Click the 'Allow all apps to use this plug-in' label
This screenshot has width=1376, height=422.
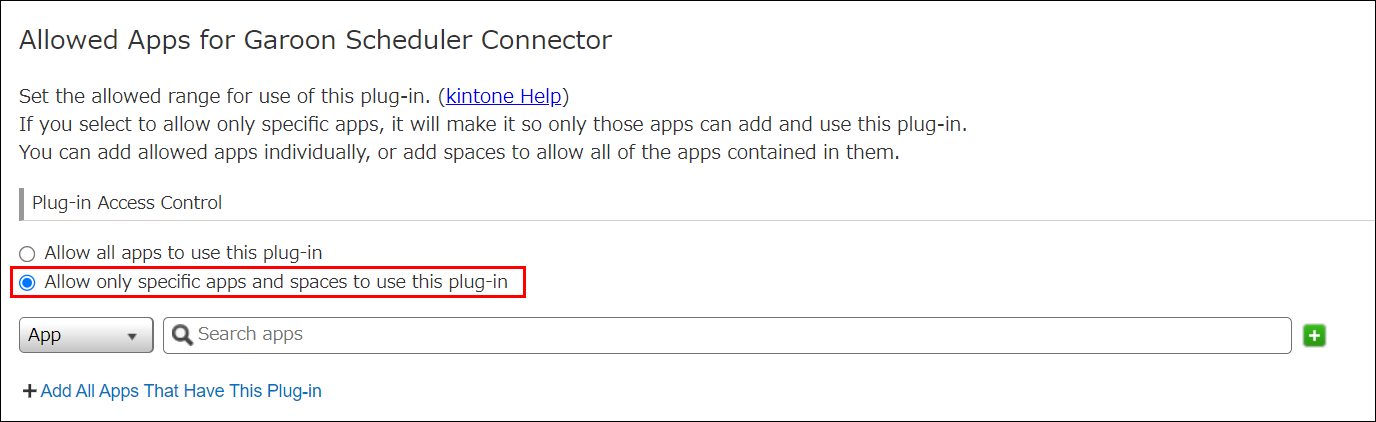coord(183,253)
